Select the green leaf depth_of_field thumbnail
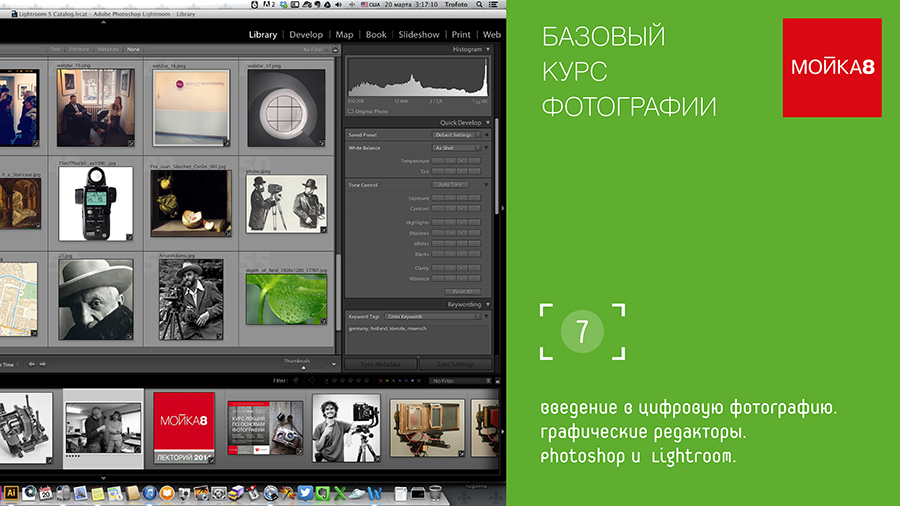900x506 pixels. coord(286,299)
